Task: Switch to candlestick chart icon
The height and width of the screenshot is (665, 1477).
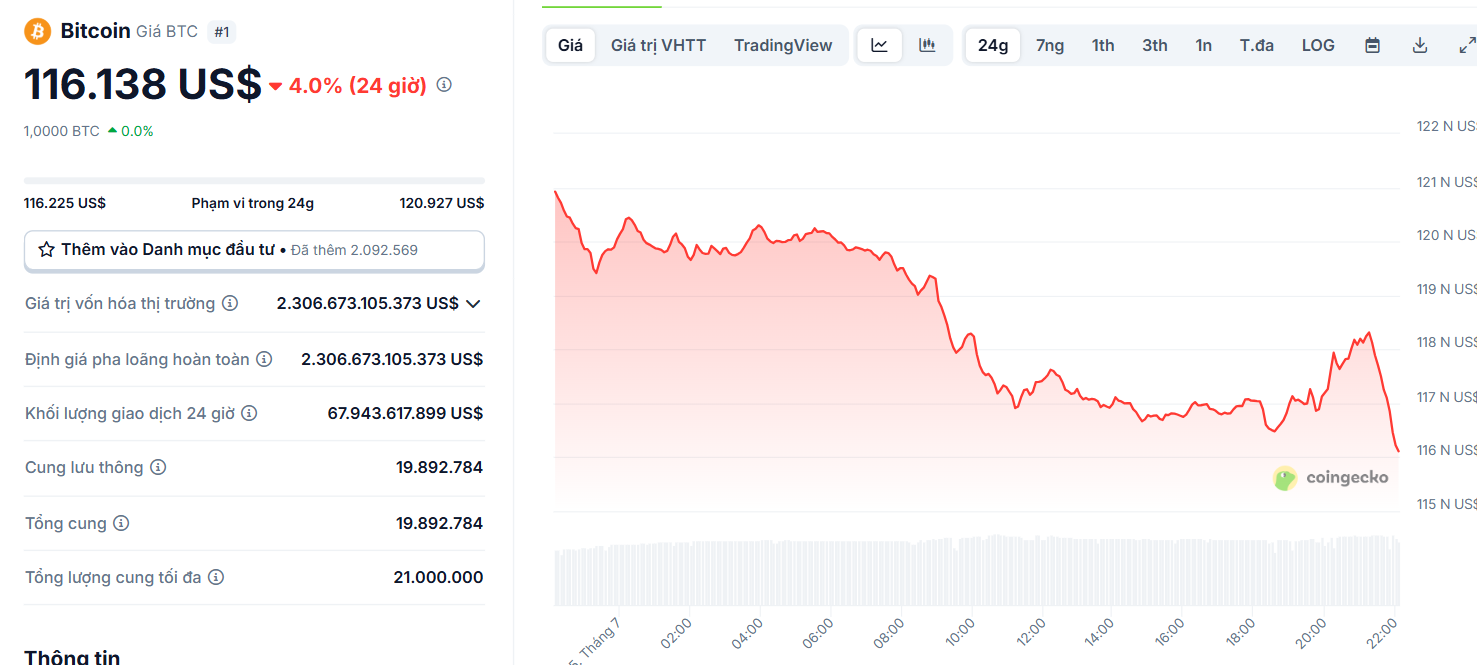Action: pyautogui.click(x=927, y=45)
